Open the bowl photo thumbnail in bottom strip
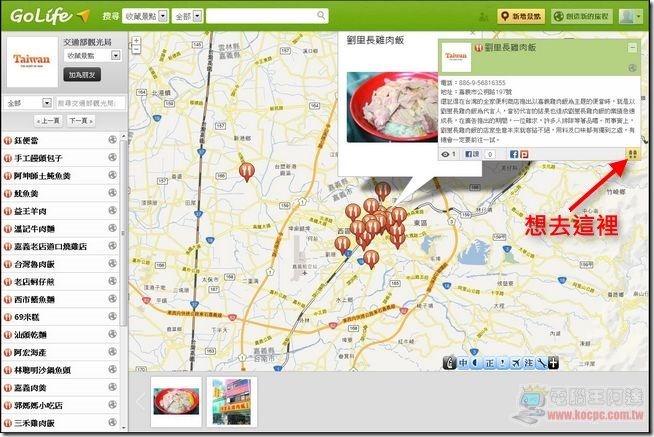Viewport: 654px width, 437px height. point(176,401)
